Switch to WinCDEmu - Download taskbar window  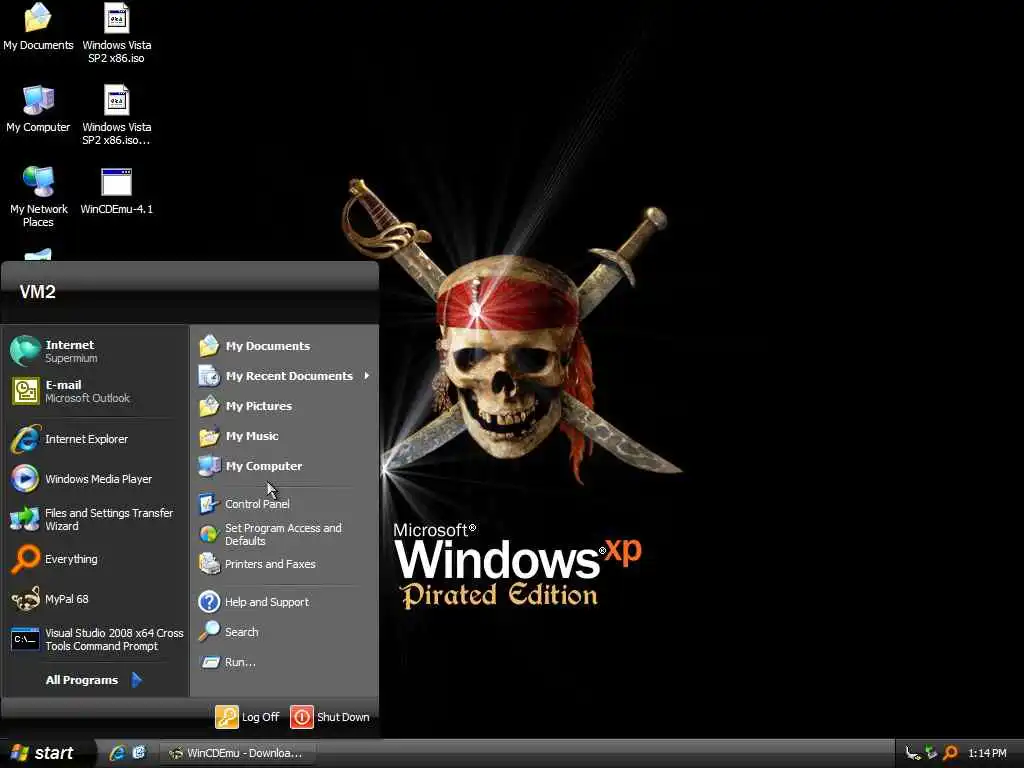(x=238, y=754)
